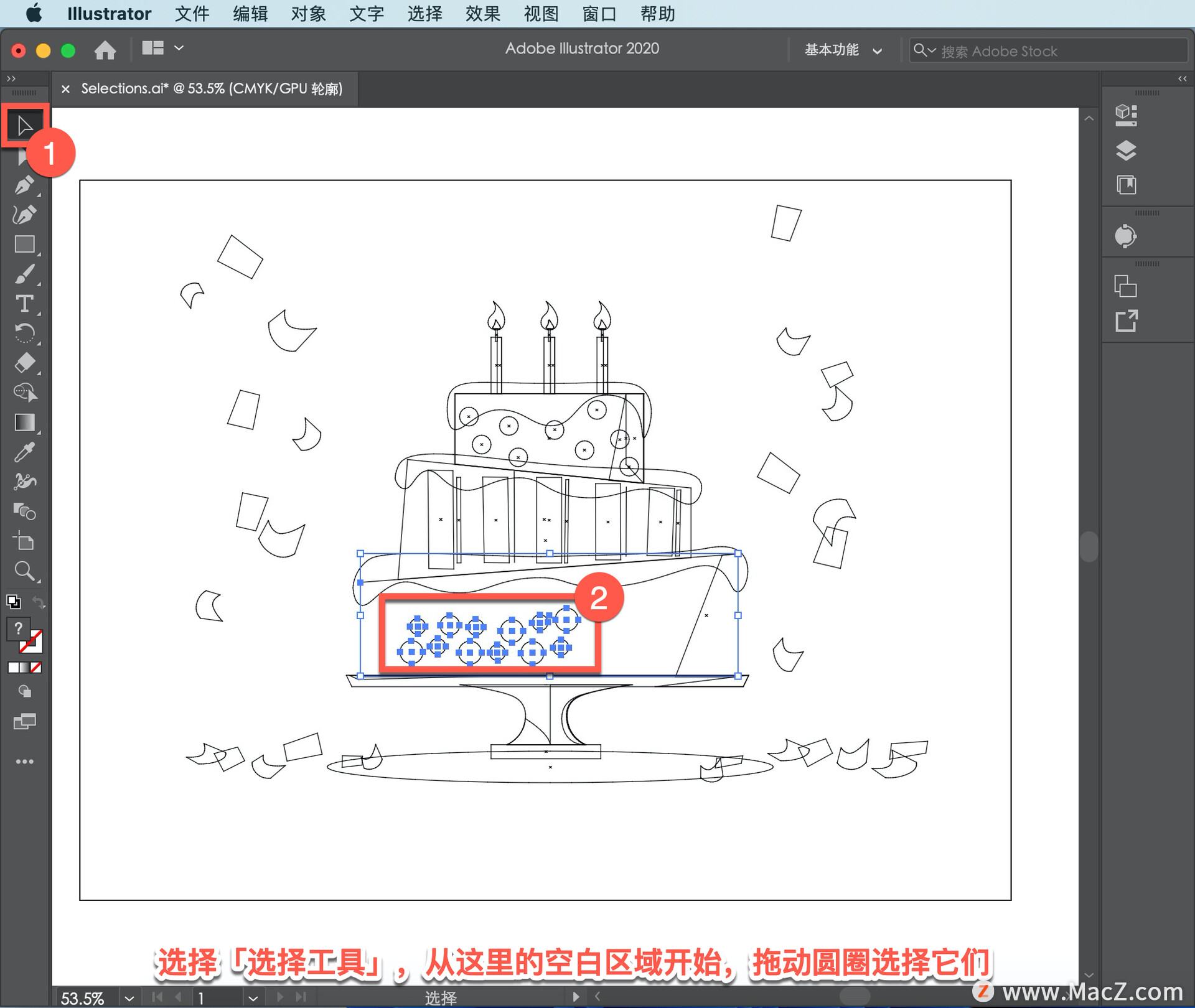Open the 帮助 menu
This screenshot has width=1195, height=1008.
click(658, 14)
